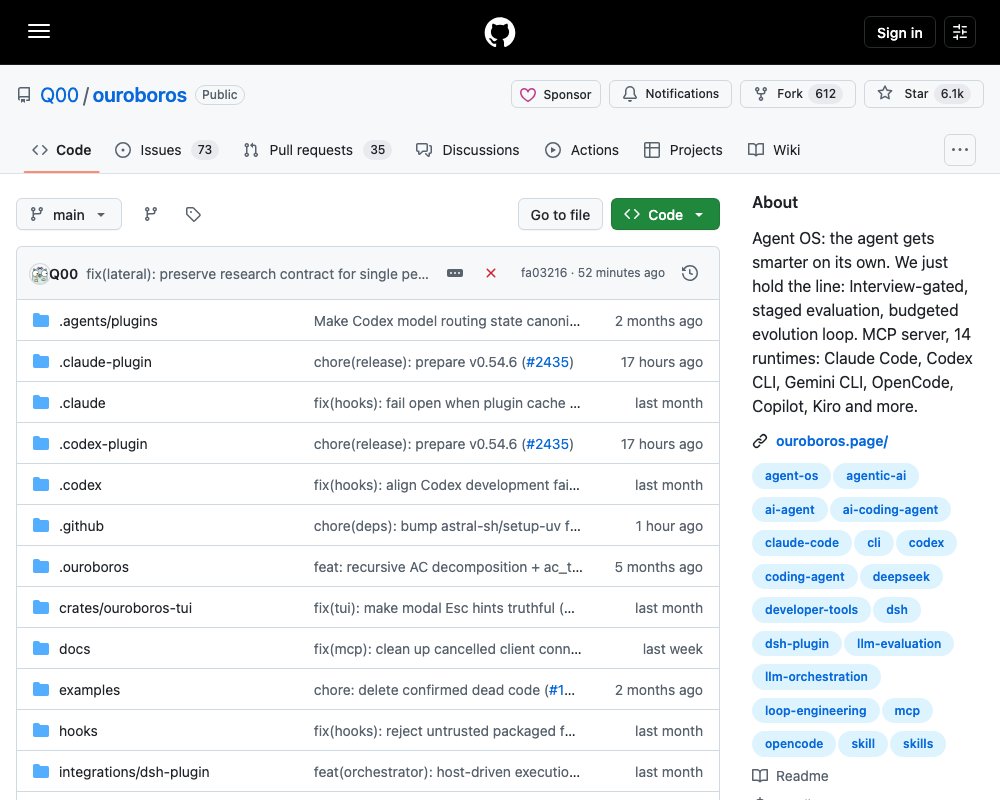Open the .ouroboros folder
The width and height of the screenshot is (1000, 800).
[94, 567]
